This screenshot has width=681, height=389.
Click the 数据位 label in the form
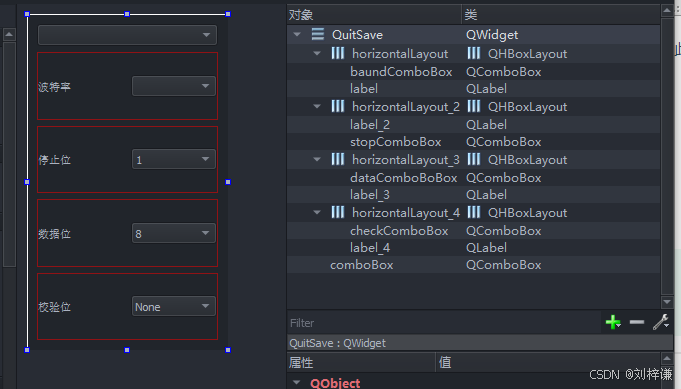[54, 234]
